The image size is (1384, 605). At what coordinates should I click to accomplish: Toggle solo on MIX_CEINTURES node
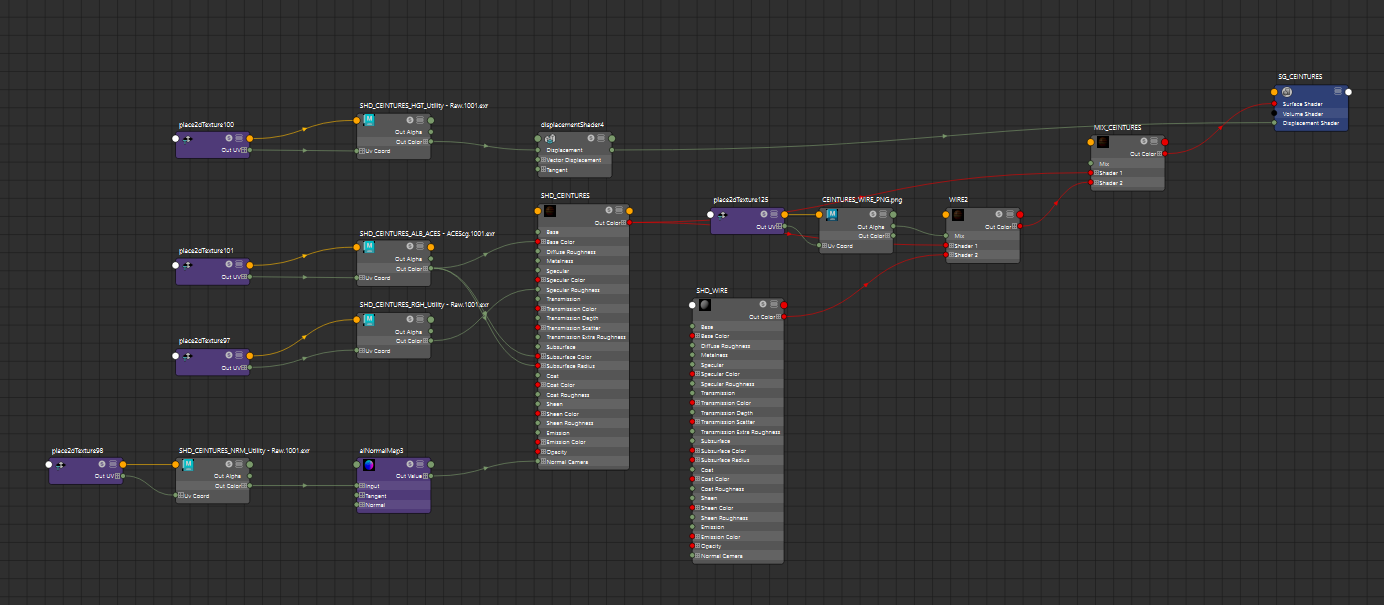(x=1144, y=141)
